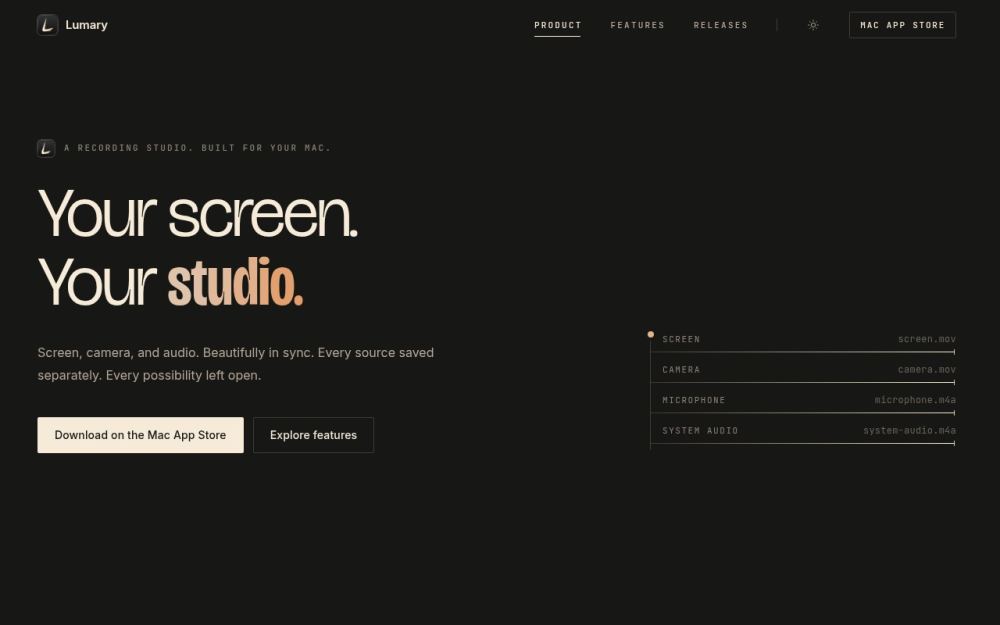Click the SYSTEM AUDIO track label
The image size is (1000, 625).
coord(700,431)
